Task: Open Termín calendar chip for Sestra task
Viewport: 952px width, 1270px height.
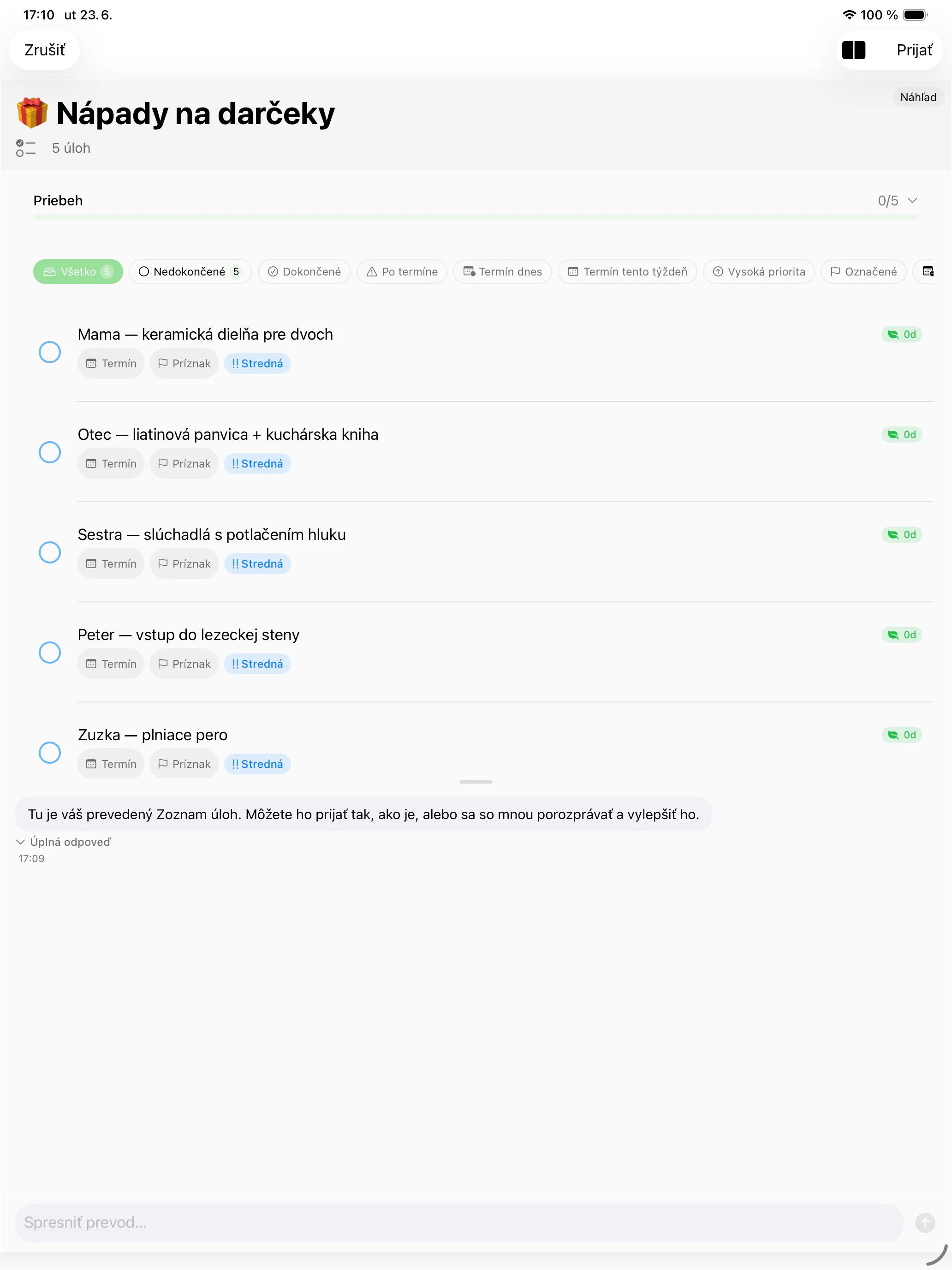Action: pyautogui.click(x=111, y=564)
